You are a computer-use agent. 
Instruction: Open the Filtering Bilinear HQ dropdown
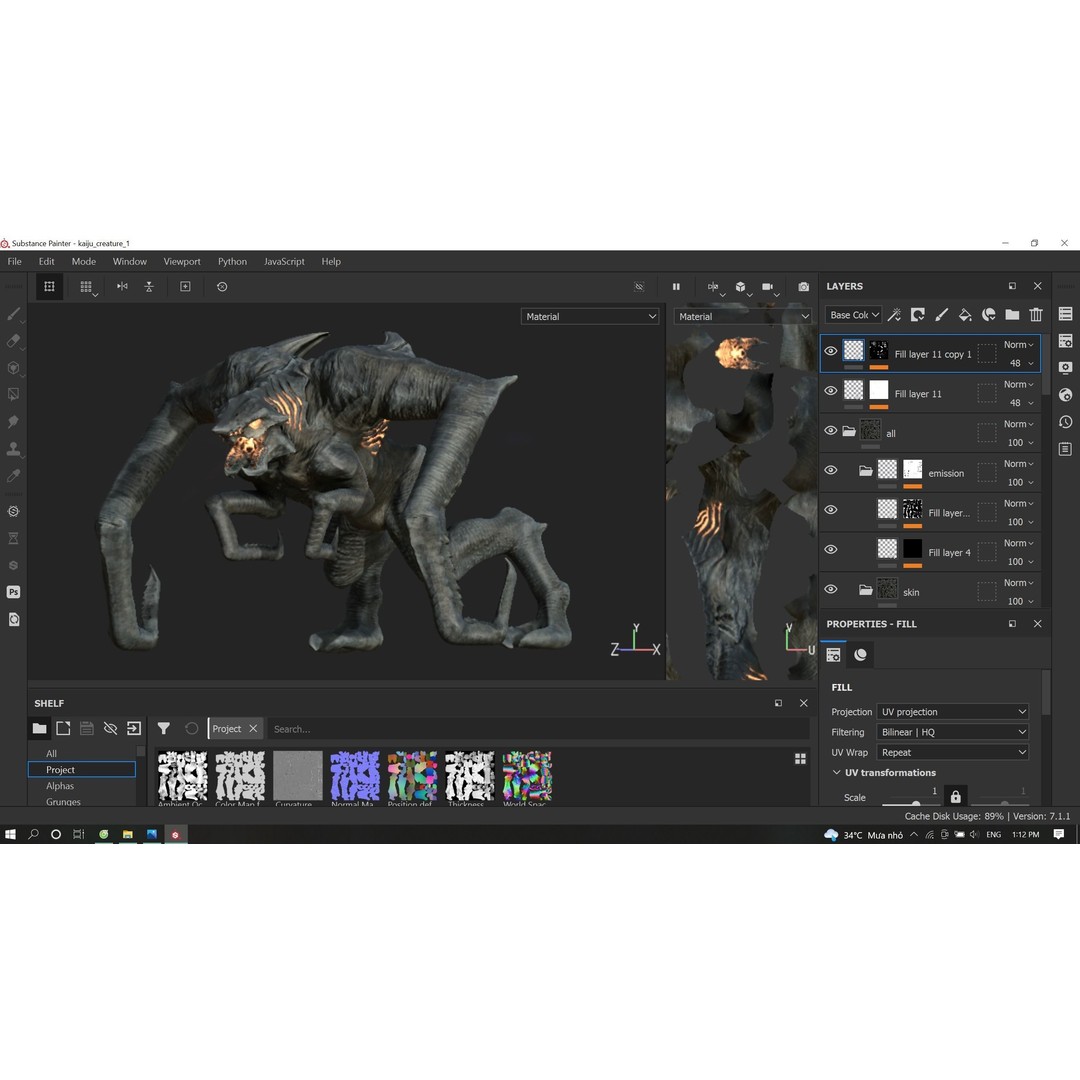(x=953, y=732)
